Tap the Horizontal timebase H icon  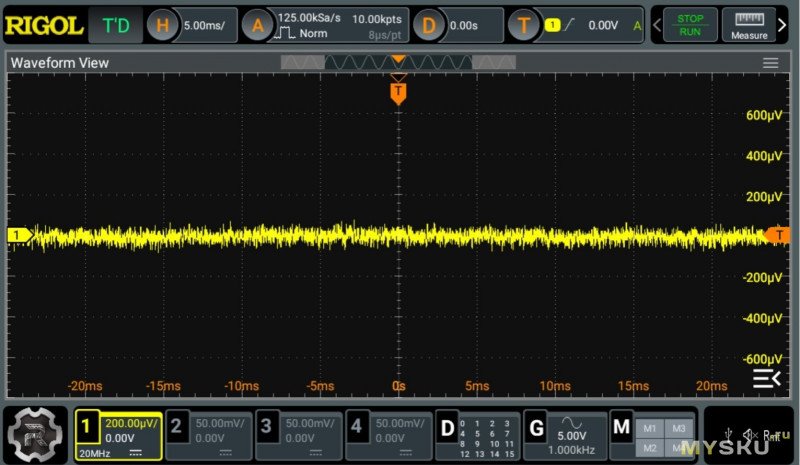164,25
